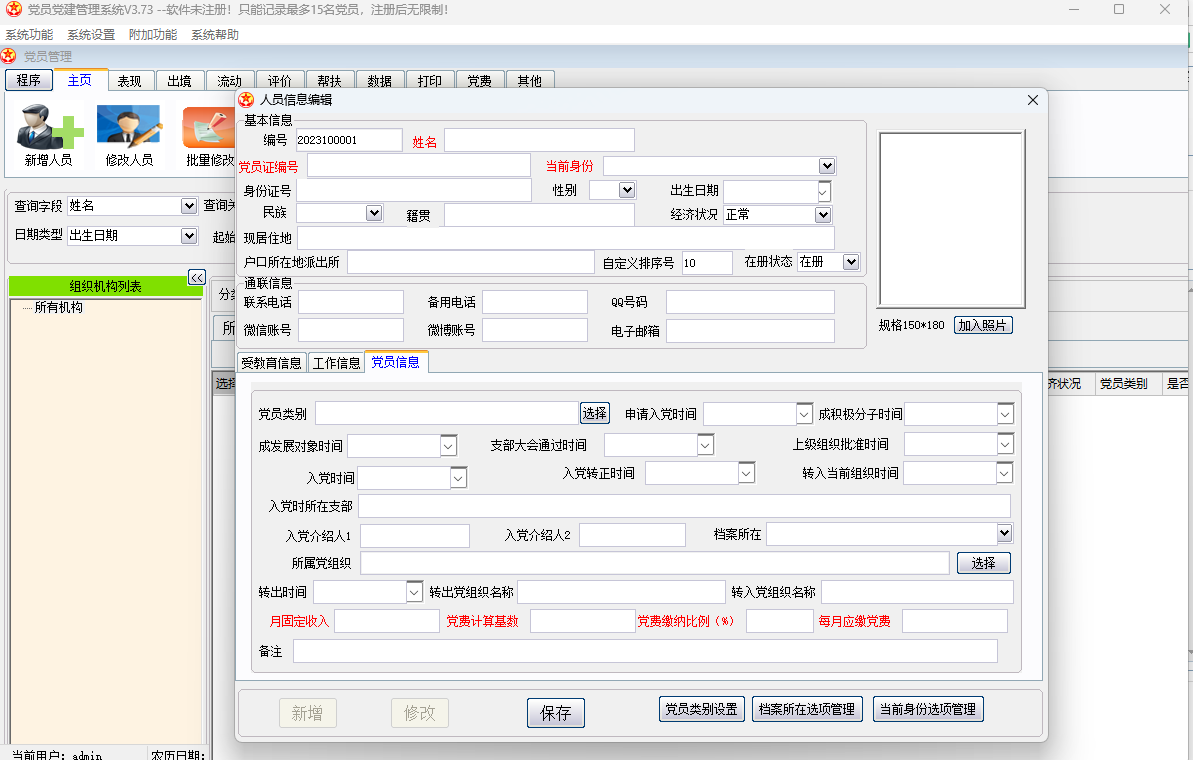
Task: Open the 受教育信息 tab in the dialog
Action: pyautogui.click(x=272, y=363)
